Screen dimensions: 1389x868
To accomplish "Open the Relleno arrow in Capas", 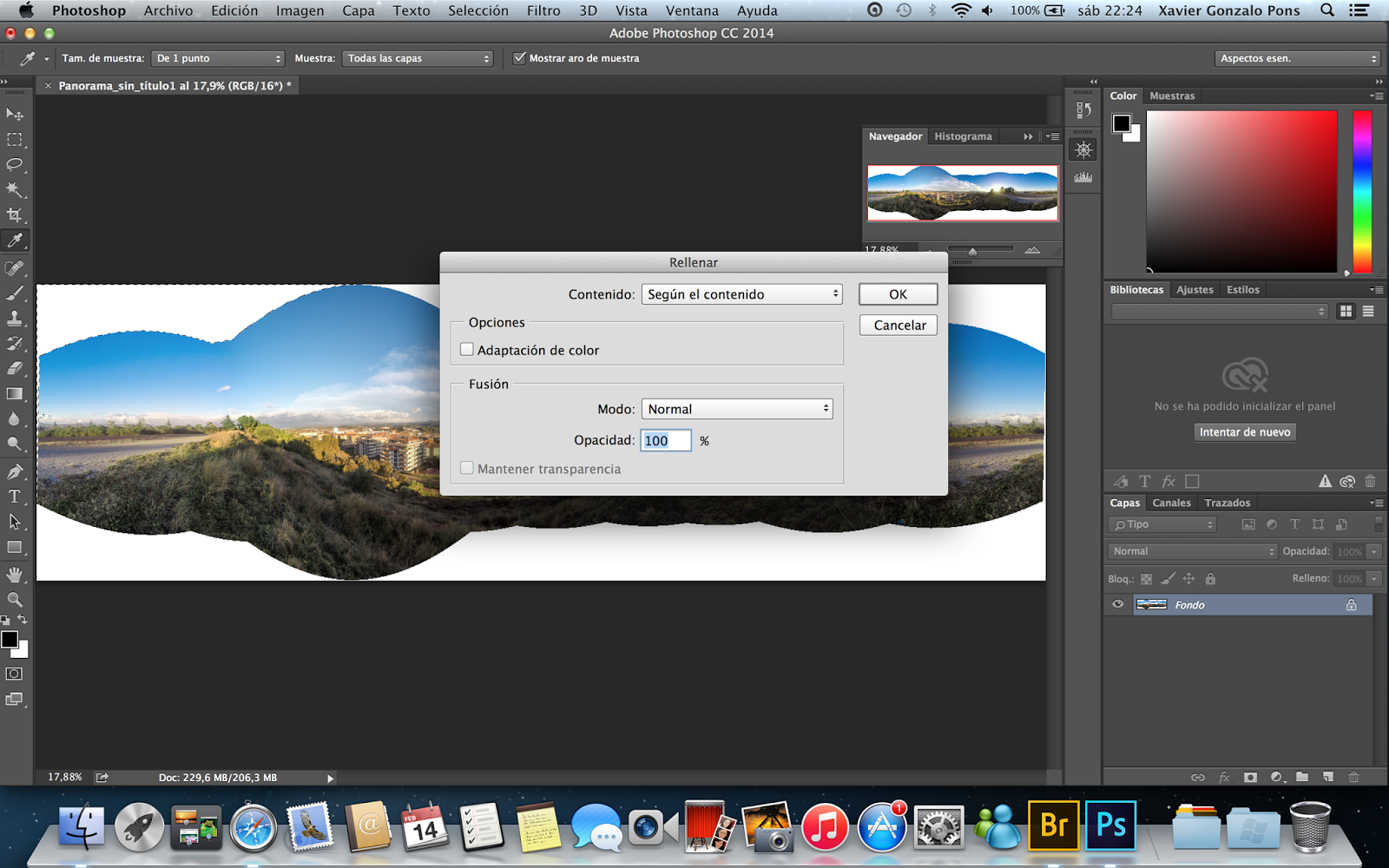I will tap(1373, 578).
